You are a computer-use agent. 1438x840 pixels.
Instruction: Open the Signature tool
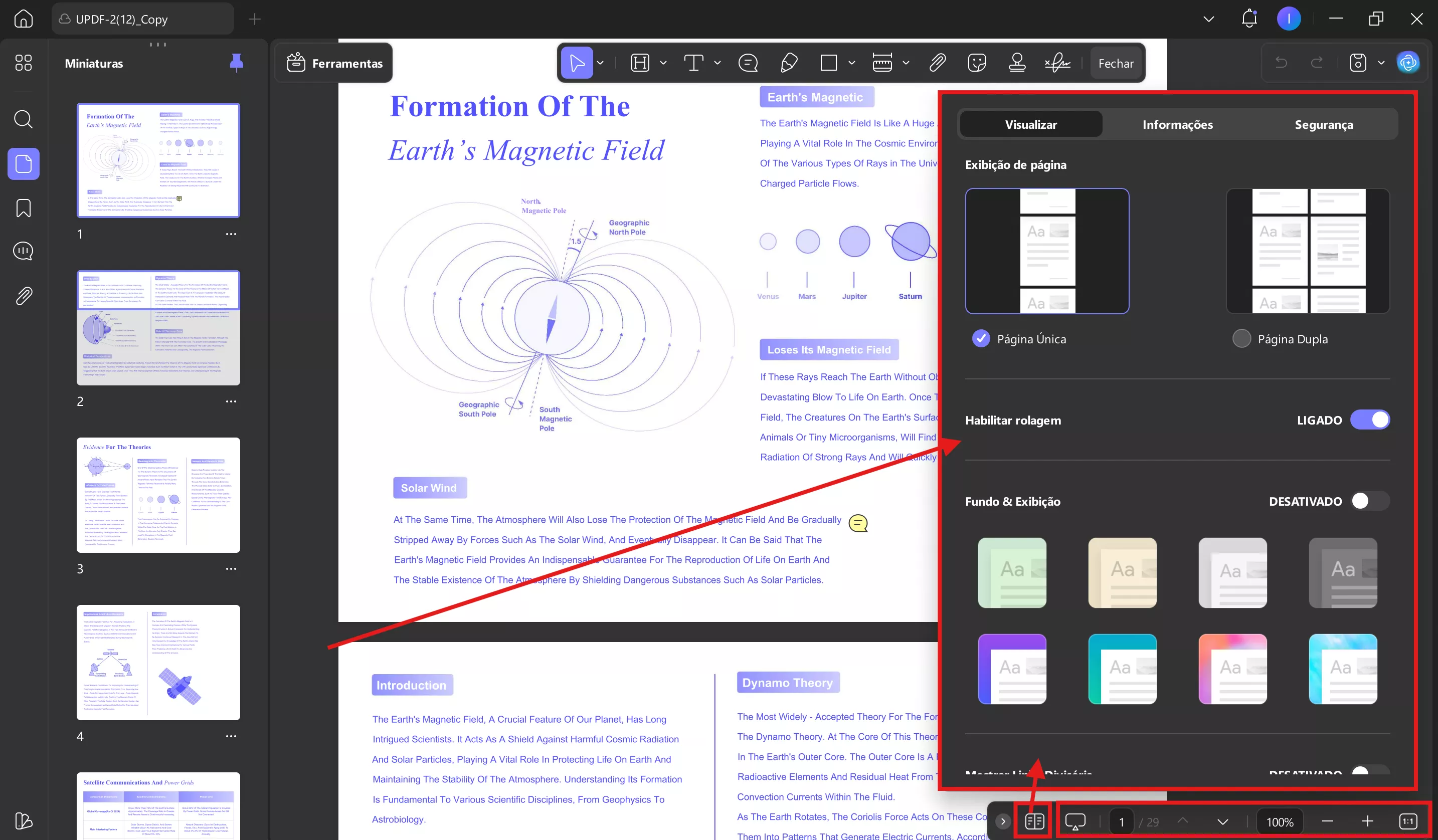click(1057, 62)
